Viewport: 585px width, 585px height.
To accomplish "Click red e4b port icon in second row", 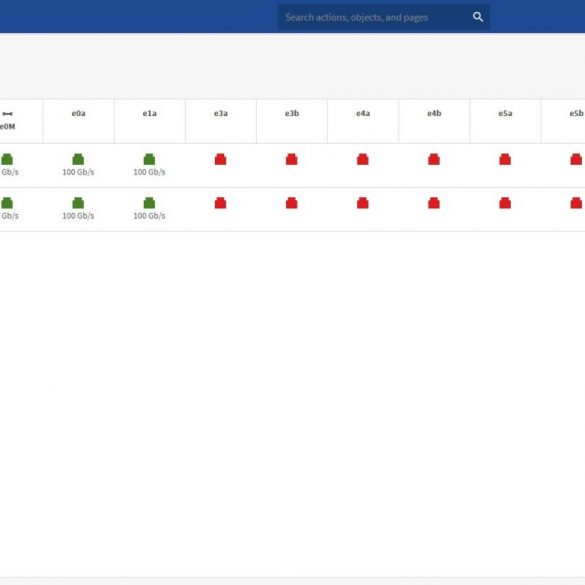I will (434, 203).
